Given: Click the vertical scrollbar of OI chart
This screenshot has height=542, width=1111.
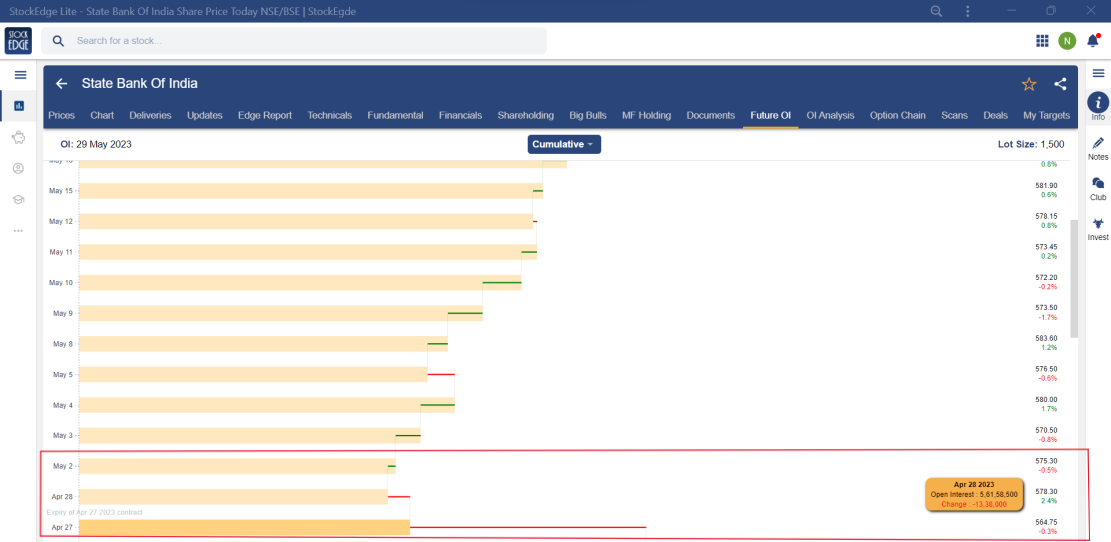Looking at the screenshot, I should tap(1074, 278).
